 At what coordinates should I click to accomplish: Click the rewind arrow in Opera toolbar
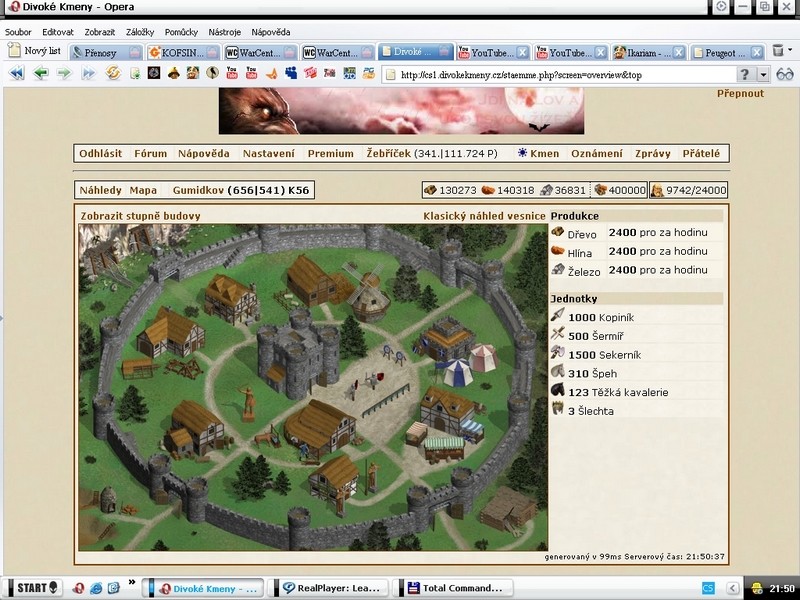pos(17,73)
